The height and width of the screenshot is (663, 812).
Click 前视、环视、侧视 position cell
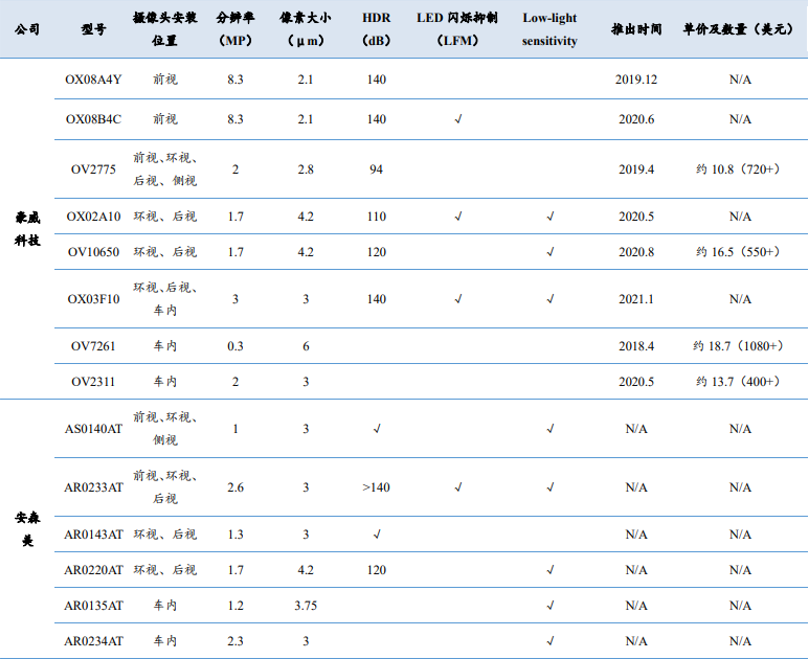point(165,429)
